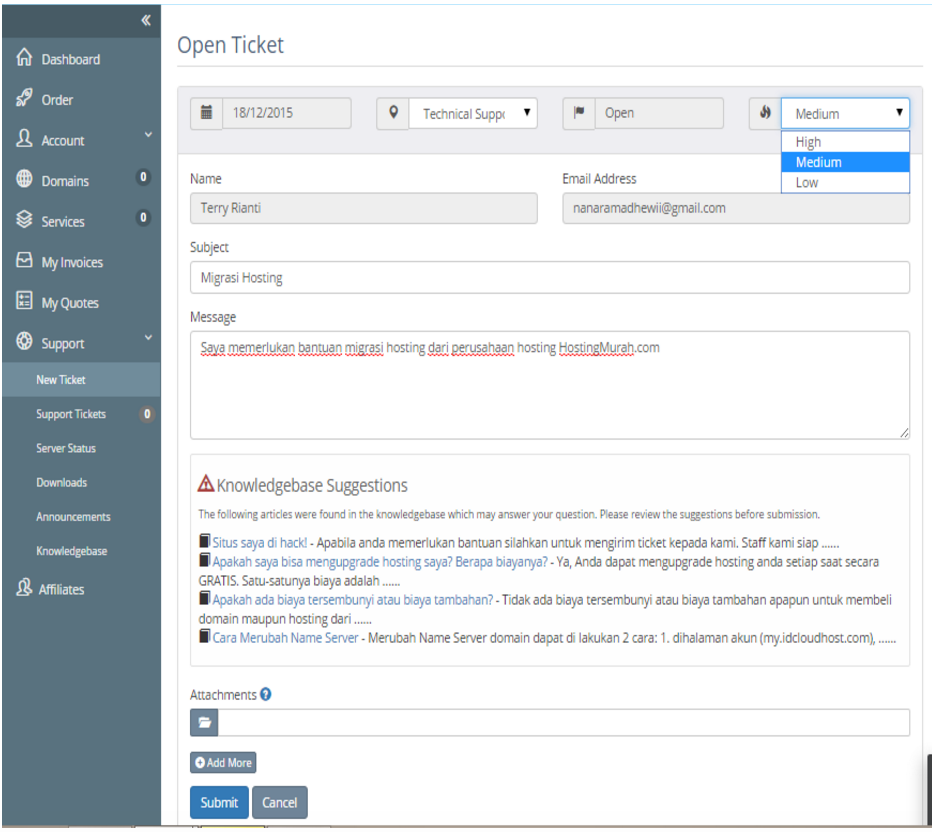Click the priority flame icon

pos(765,113)
